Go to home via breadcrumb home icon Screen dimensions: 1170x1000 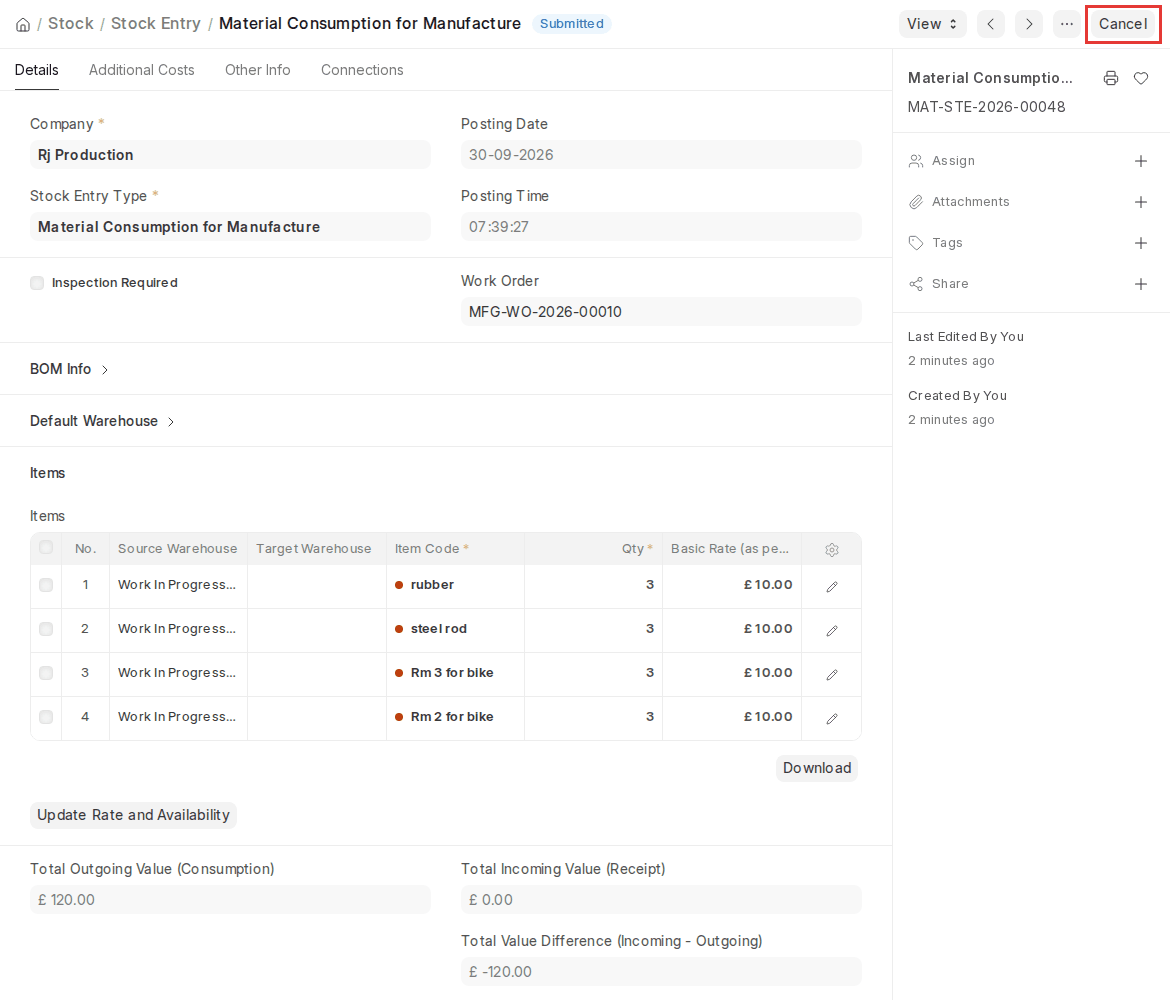(x=23, y=25)
